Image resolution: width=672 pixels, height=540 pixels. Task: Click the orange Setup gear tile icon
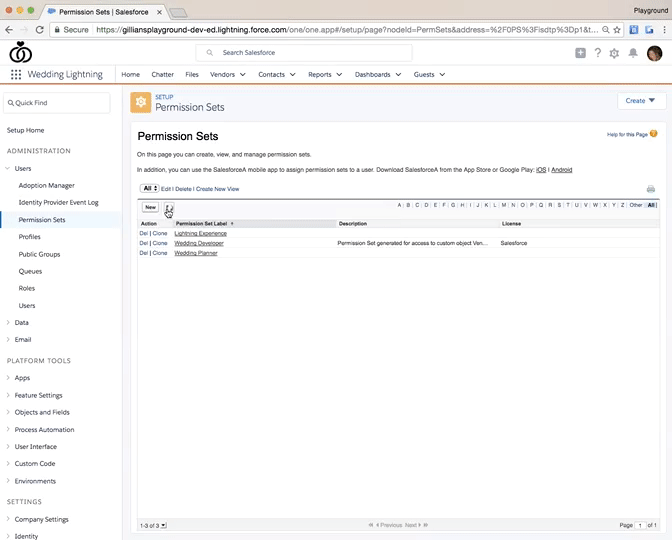tap(141, 102)
